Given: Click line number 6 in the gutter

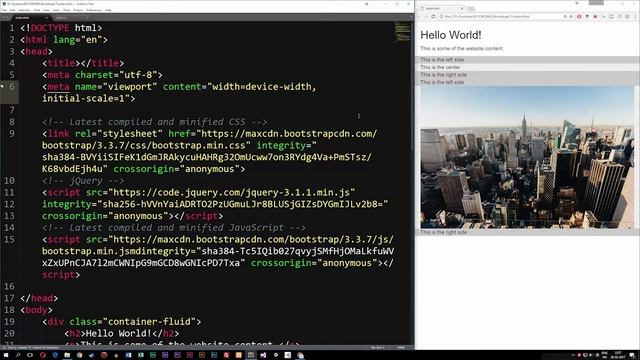Looking at the screenshot, I should point(12,87).
